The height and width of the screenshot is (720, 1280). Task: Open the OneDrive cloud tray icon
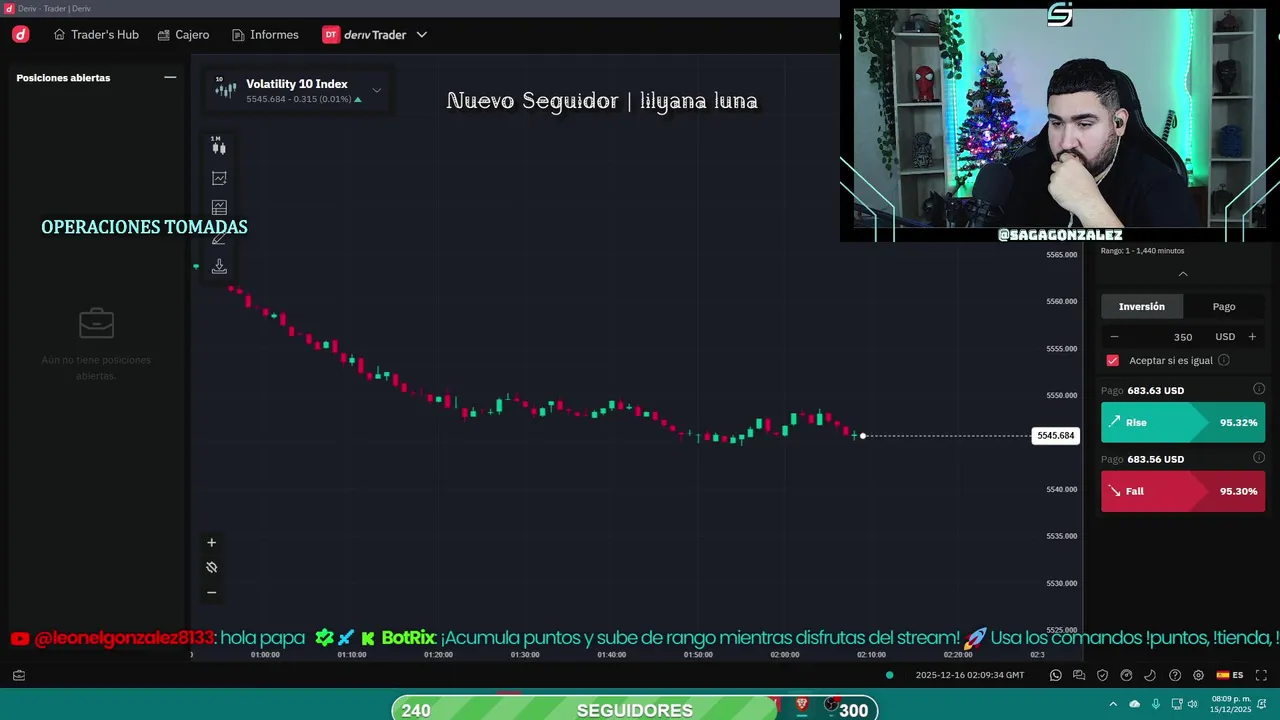(1134, 704)
